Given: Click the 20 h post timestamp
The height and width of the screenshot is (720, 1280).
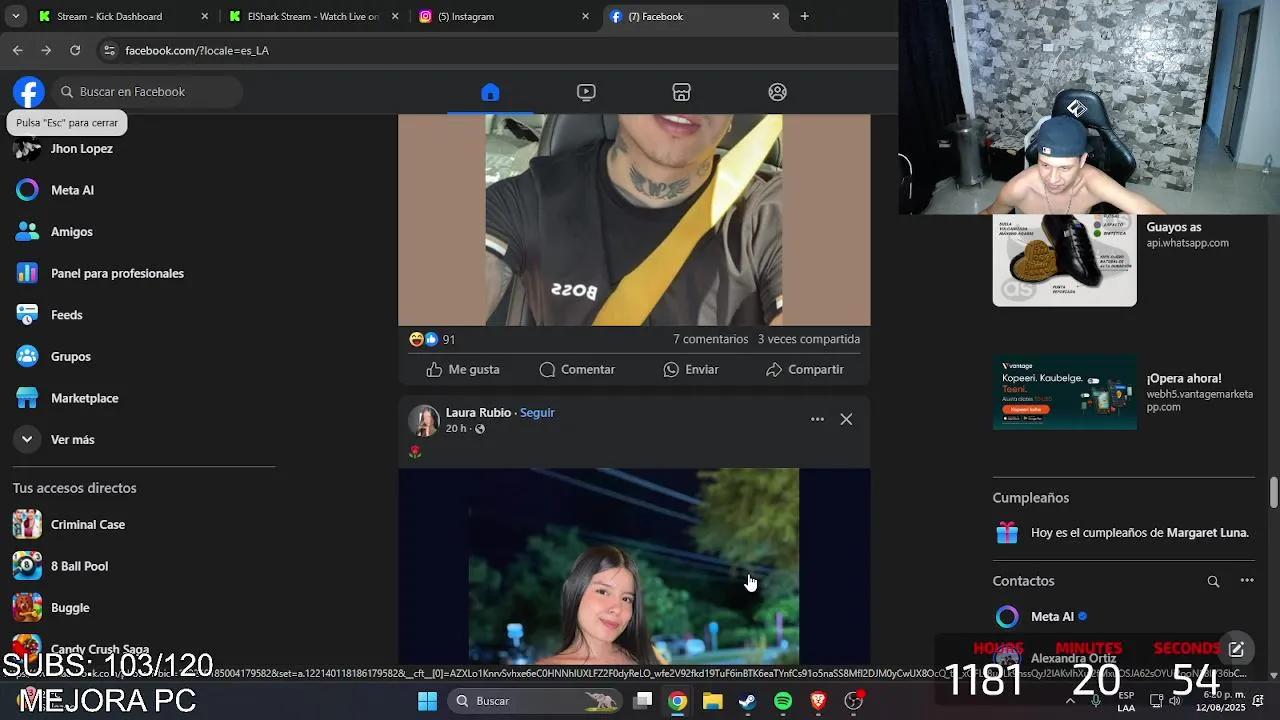Looking at the screenshot, I should [x=456, y=428].
